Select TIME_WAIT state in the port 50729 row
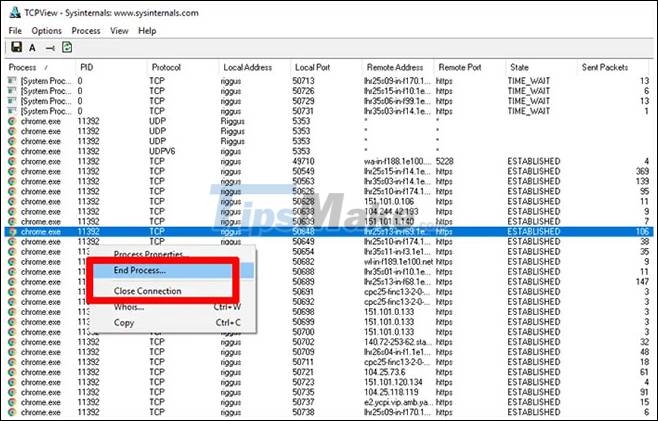Viewport: 658px width, 421px height. 529,101
